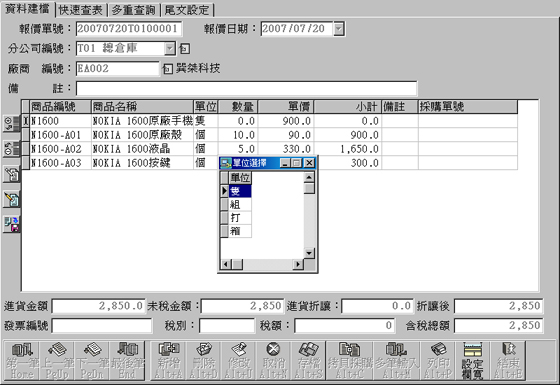Choose 箱 unit in the popup list
The height and width of the screenshot is (385, 560).
coord(240,231)
